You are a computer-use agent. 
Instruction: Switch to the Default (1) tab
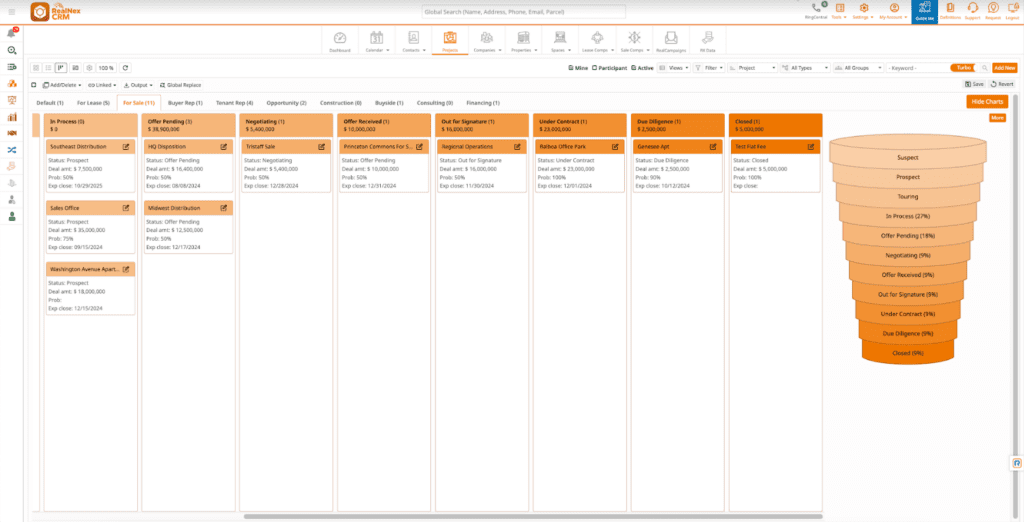coord(50,103)
